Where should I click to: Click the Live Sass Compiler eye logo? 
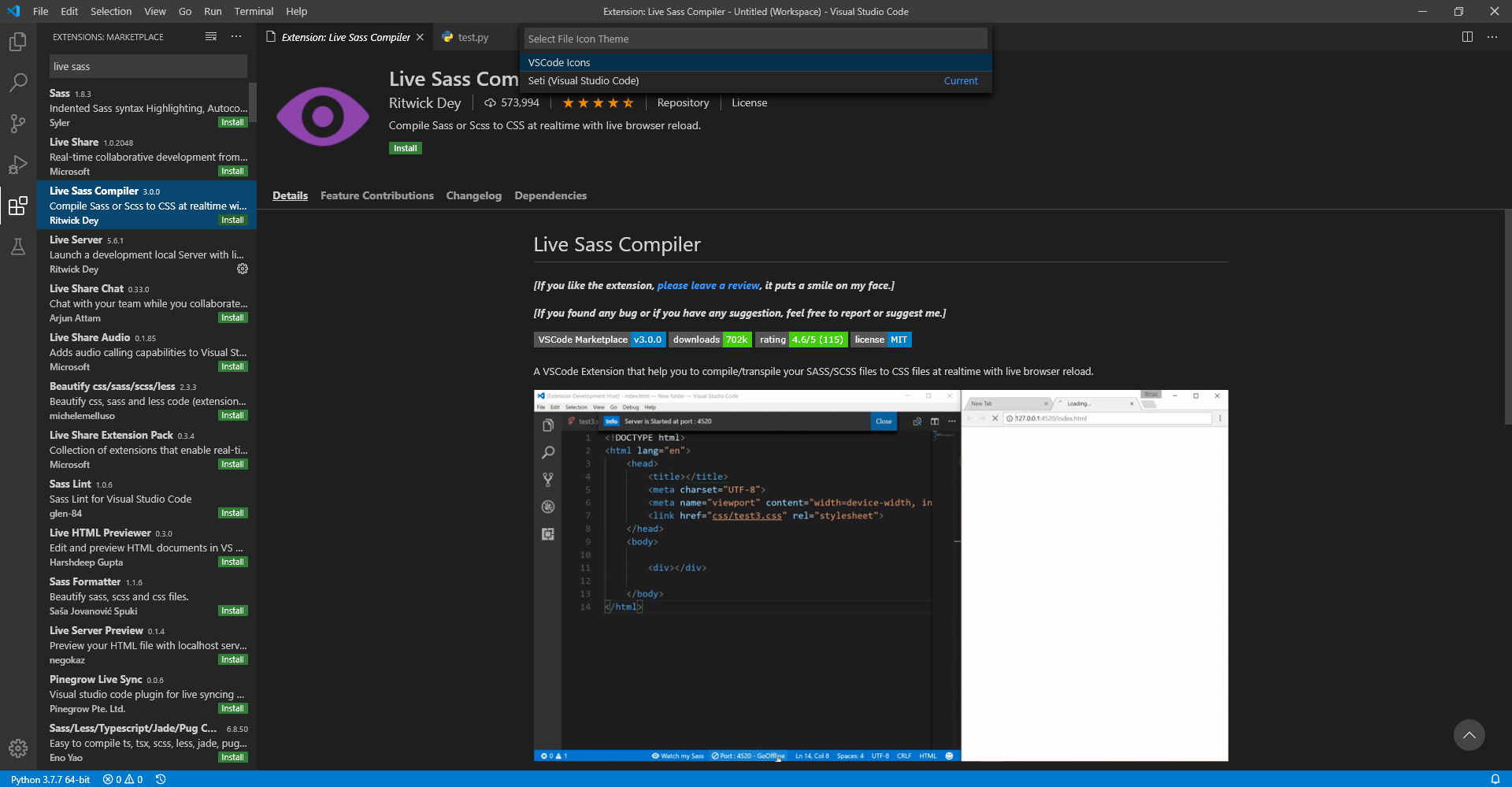[x=323, y=117]
